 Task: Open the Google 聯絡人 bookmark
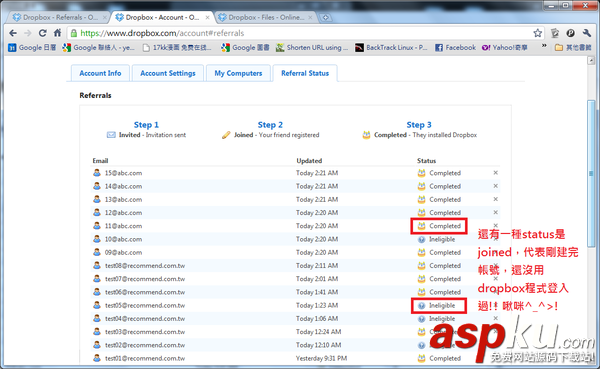pos(99,47)
